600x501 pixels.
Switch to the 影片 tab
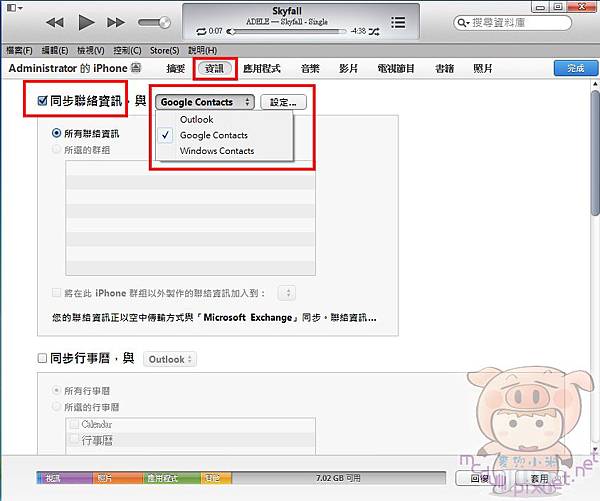(348, 69)
